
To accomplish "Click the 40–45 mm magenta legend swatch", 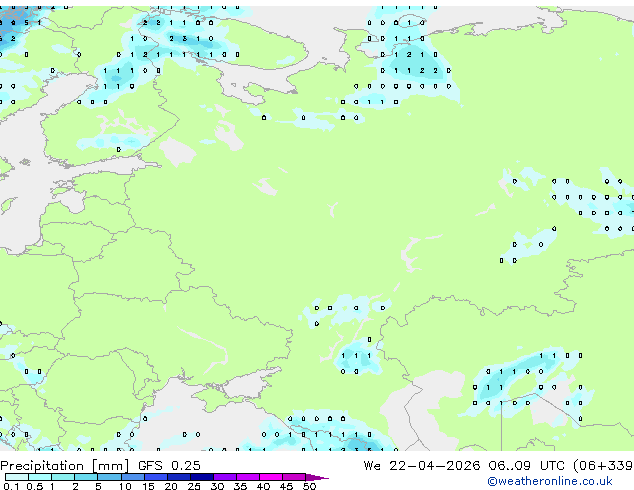I will pyautogui.click(x=271, y=477).
